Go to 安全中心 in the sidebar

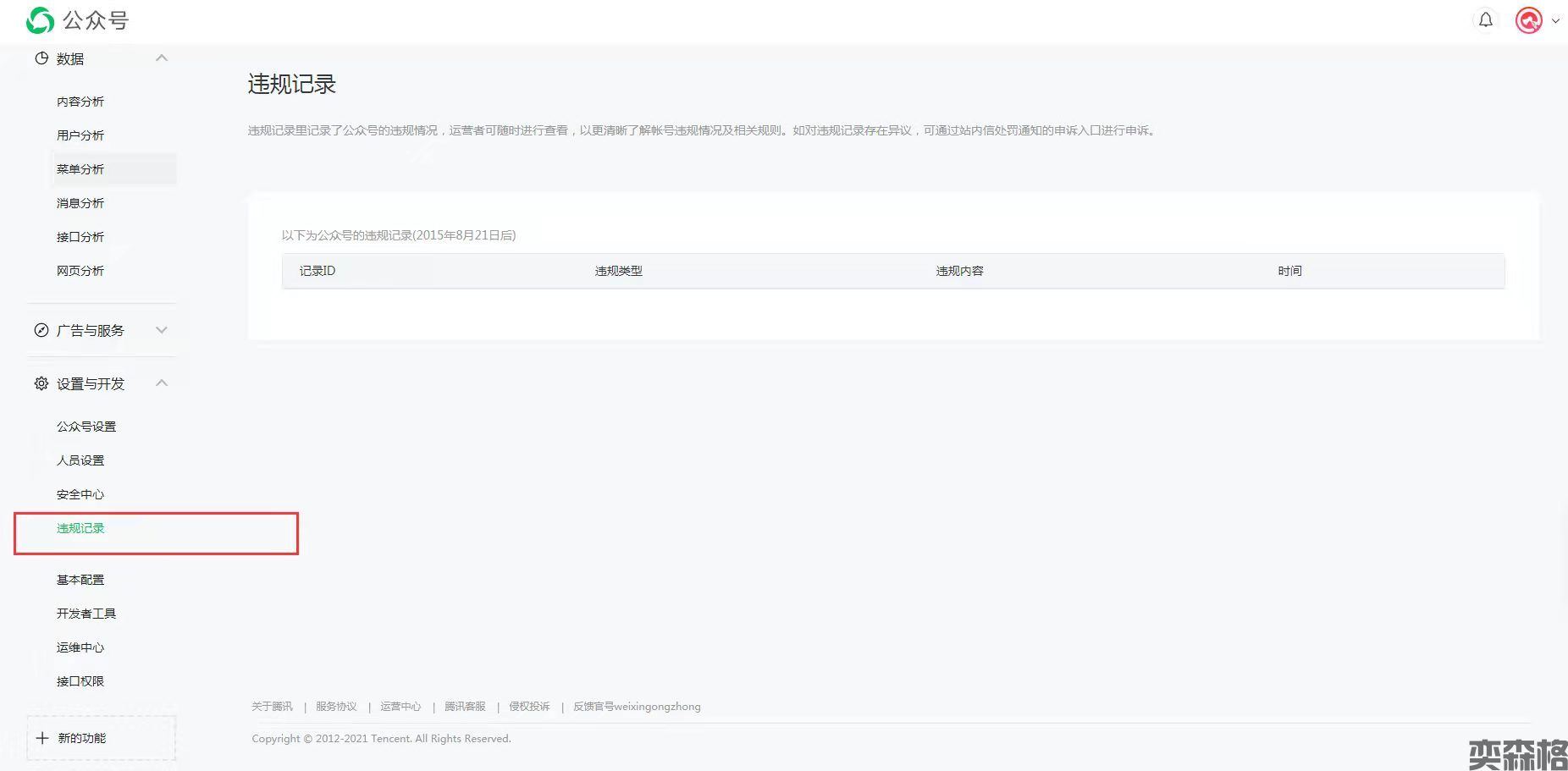point(80,494)
